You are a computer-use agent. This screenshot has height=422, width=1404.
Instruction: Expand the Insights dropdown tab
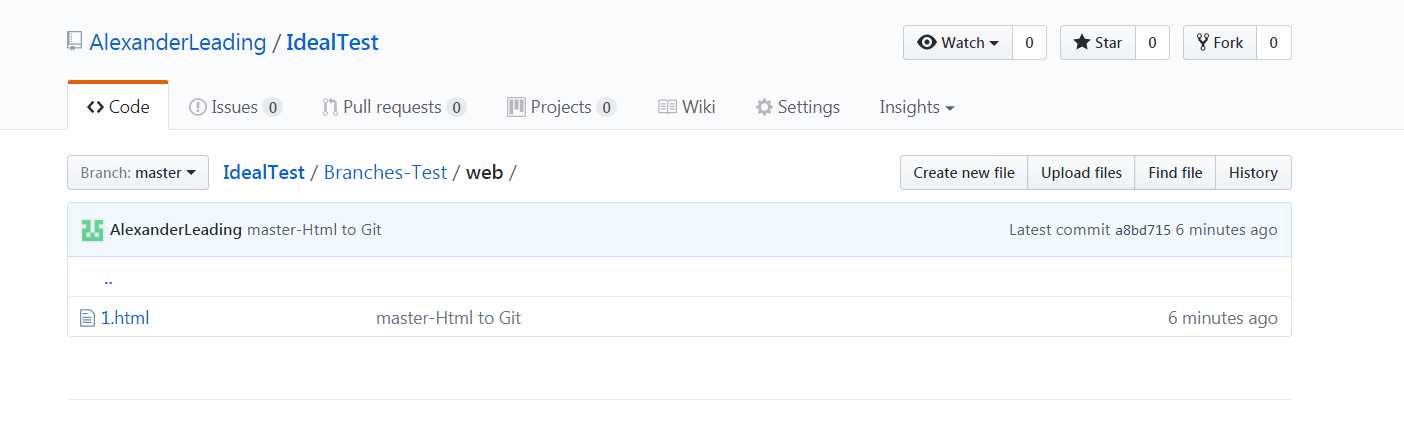(x=916, y=107)
